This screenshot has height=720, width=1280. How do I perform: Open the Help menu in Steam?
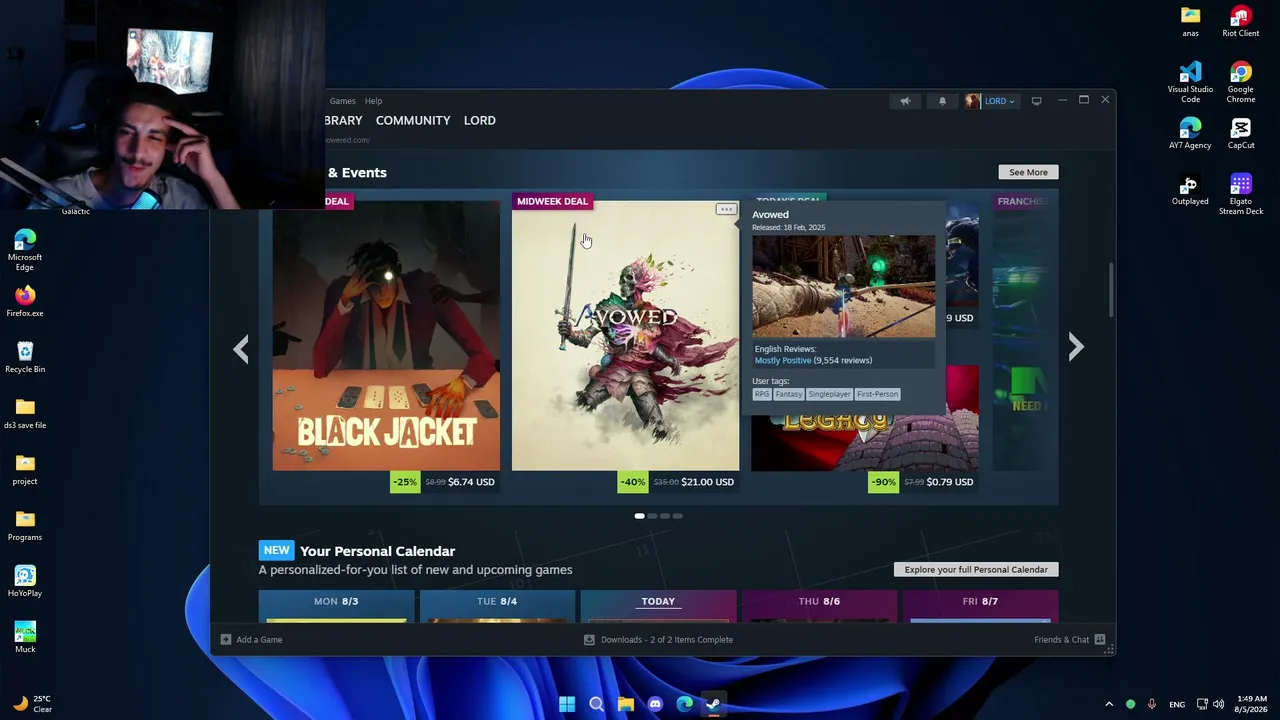(373, 101)
